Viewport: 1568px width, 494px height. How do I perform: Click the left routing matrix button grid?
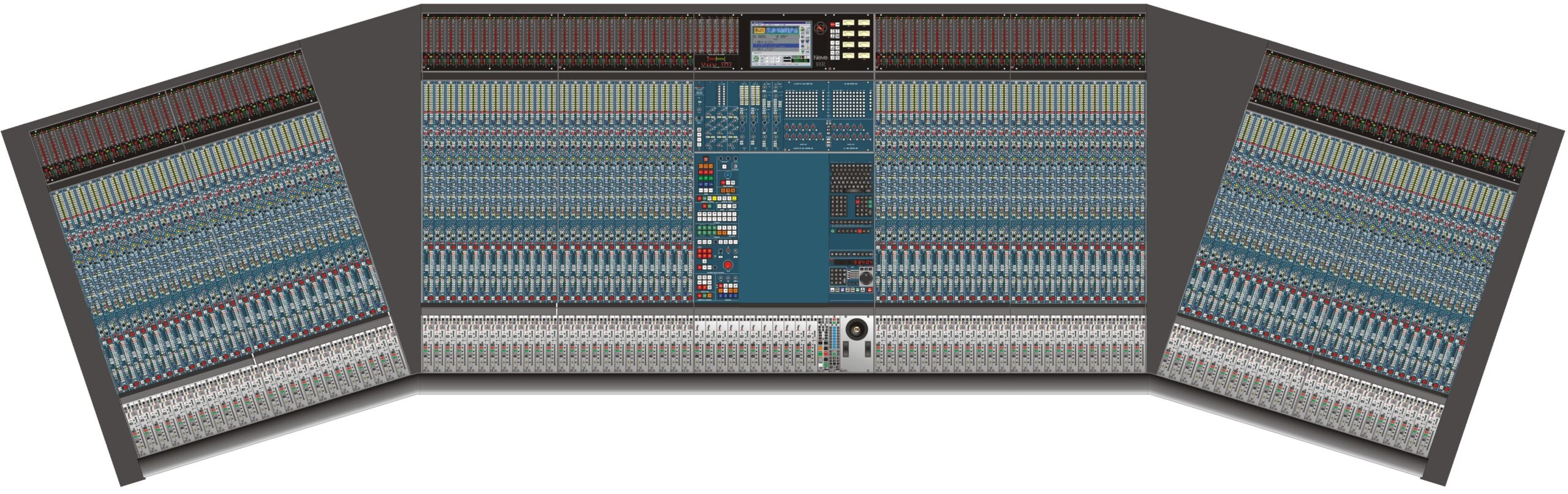click(x=801, y=104)
